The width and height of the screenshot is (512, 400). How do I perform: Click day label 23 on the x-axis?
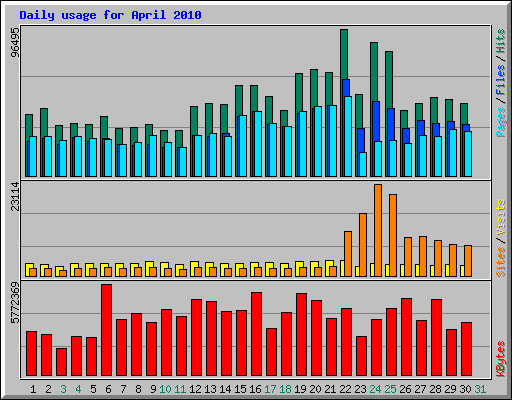360,389
